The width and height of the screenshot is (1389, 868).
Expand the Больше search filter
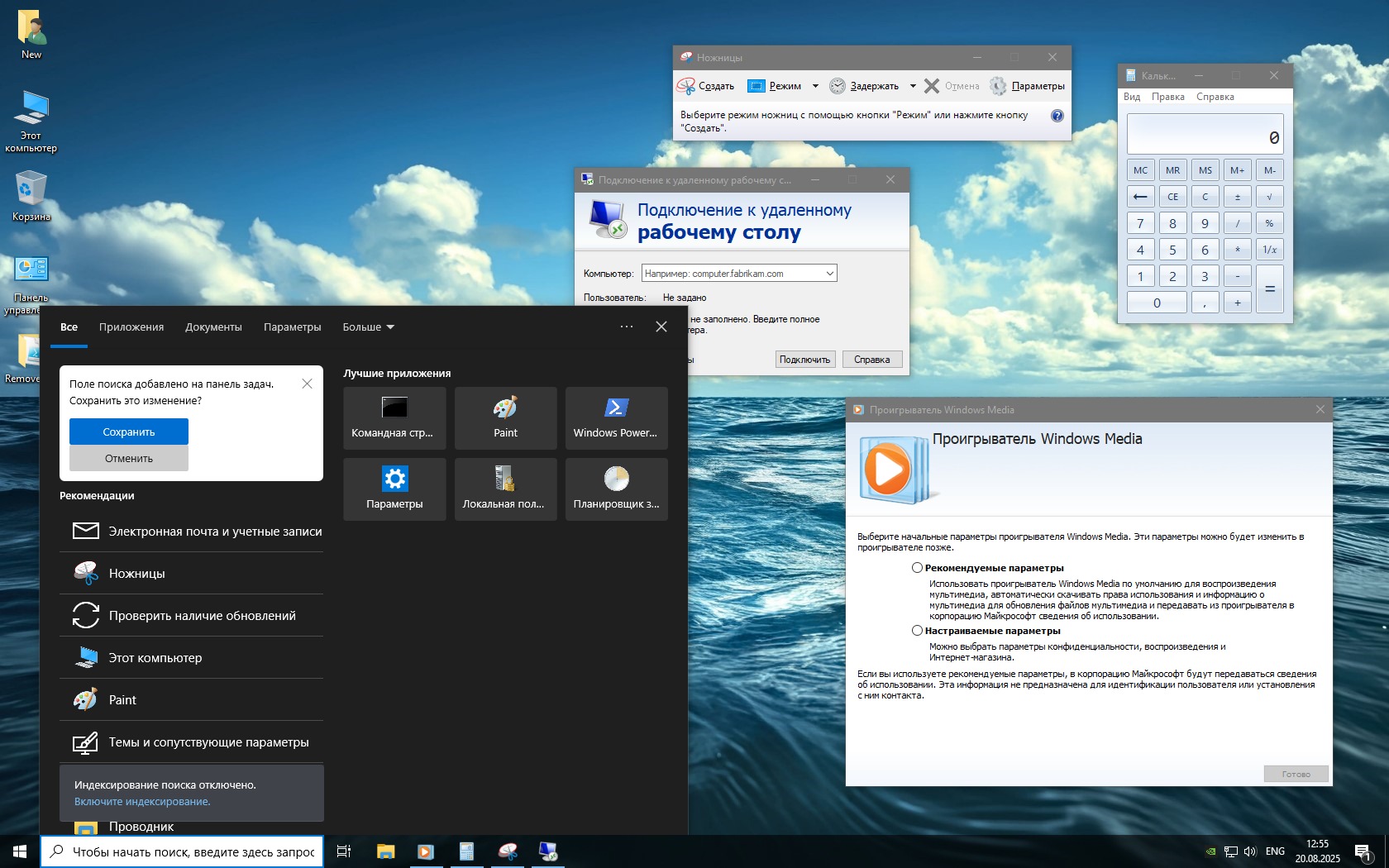[368, 327]
